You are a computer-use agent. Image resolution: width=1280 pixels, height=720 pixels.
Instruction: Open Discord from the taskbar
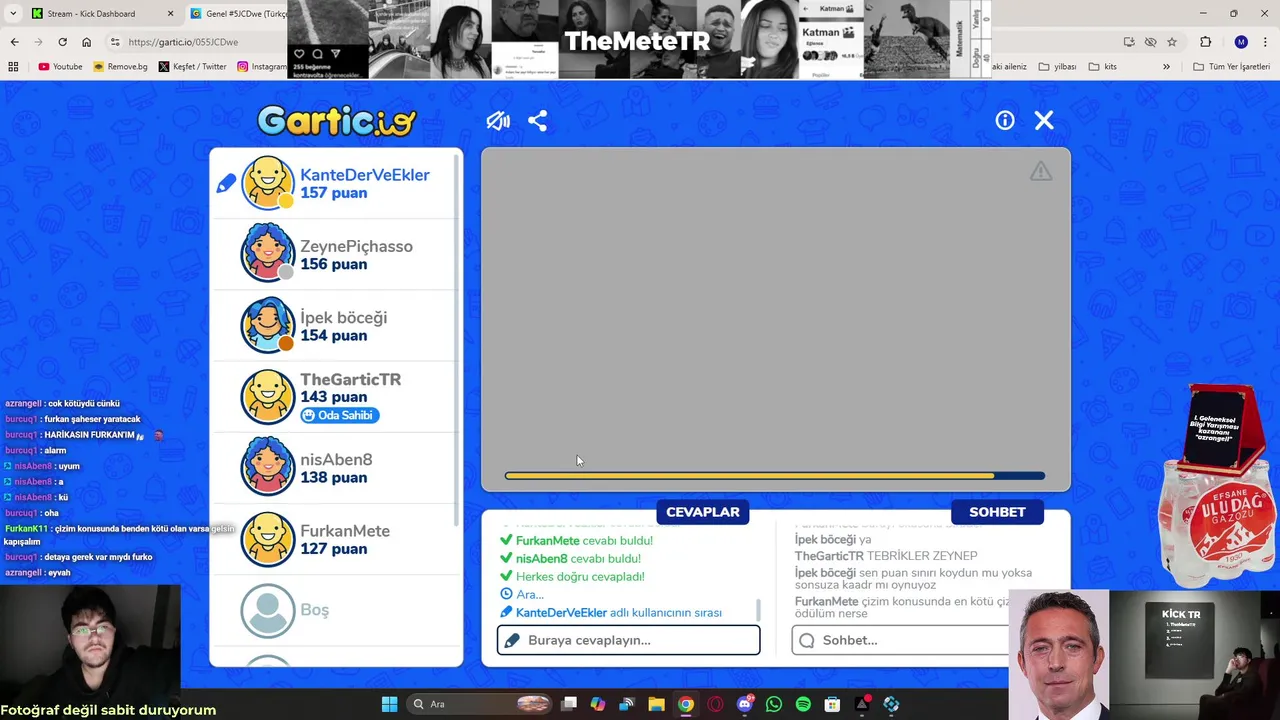[x=744, y=704]
